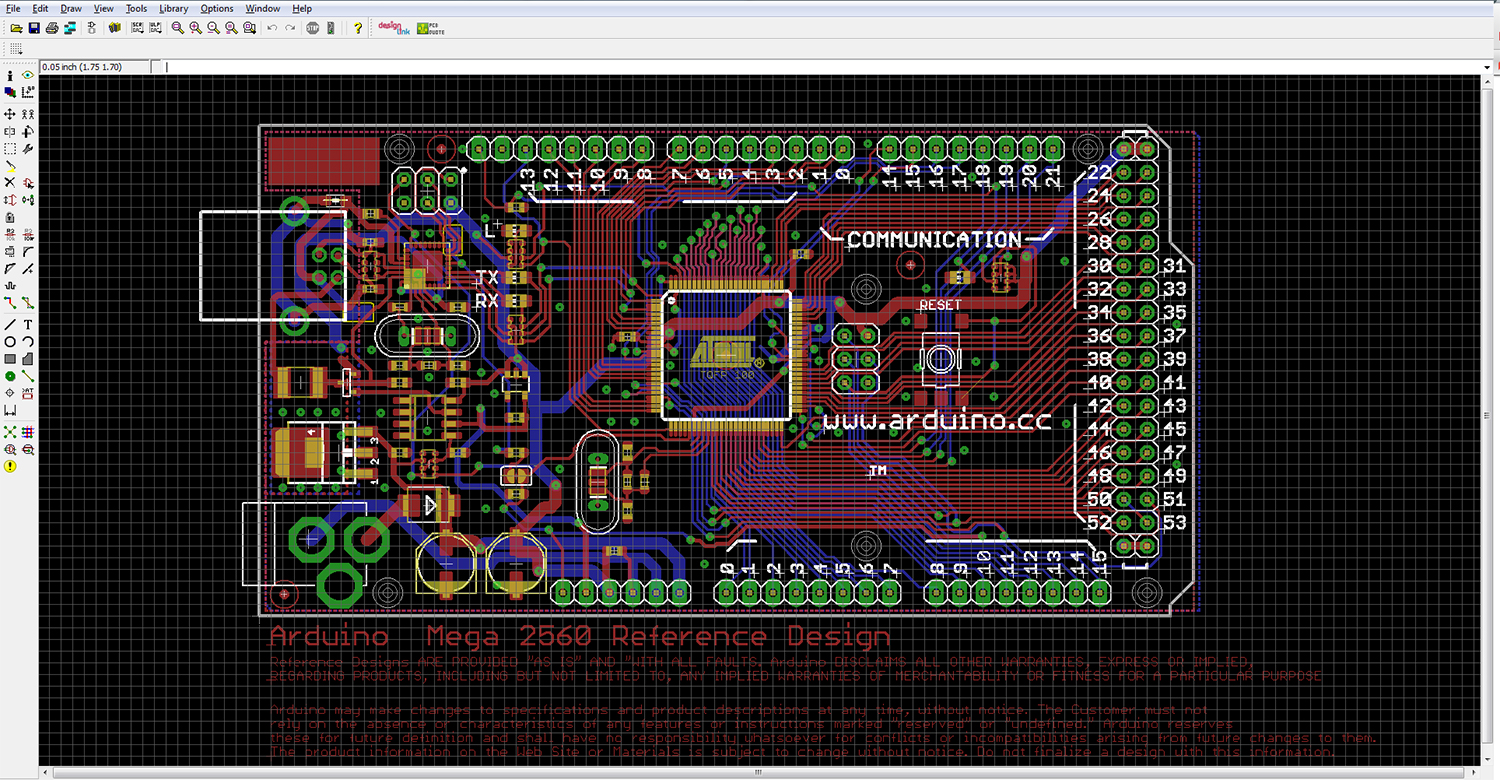Viewport: 1500px width, 780px height.
Task: Click the yellow Help question mark
Action: (x=357, y=28)
